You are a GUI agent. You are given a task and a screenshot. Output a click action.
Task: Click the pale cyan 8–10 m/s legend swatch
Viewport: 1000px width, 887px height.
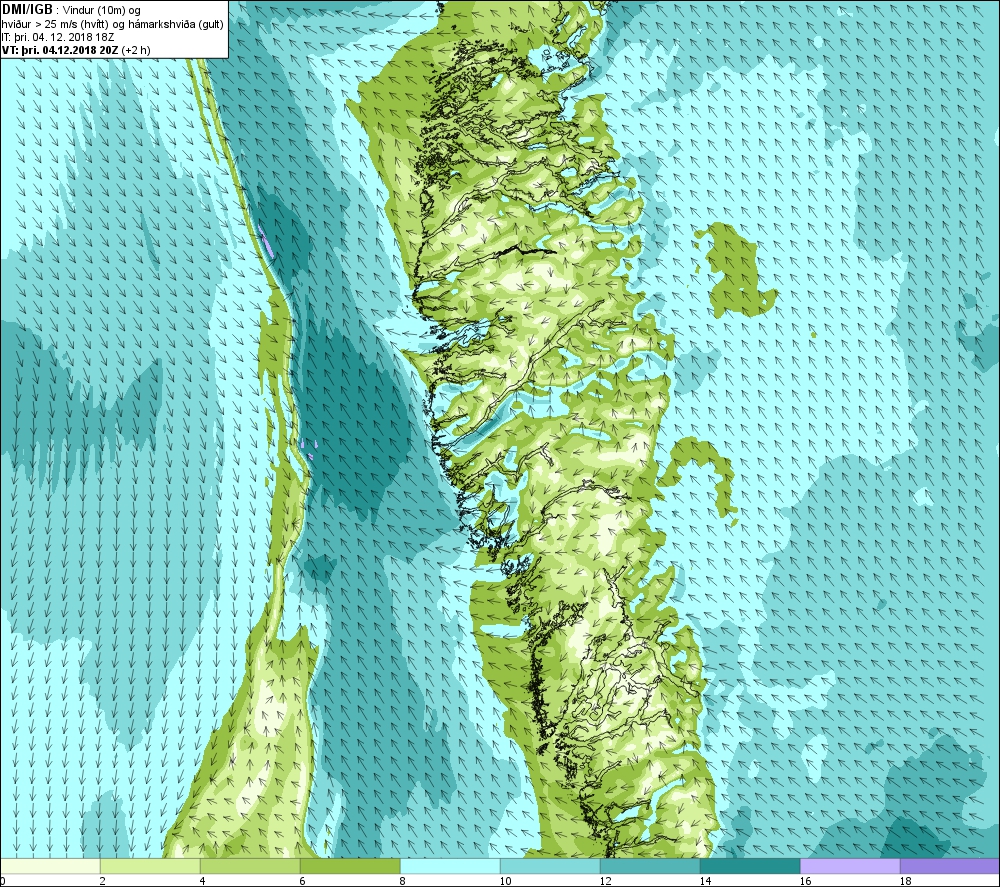[x=450, y=866]
